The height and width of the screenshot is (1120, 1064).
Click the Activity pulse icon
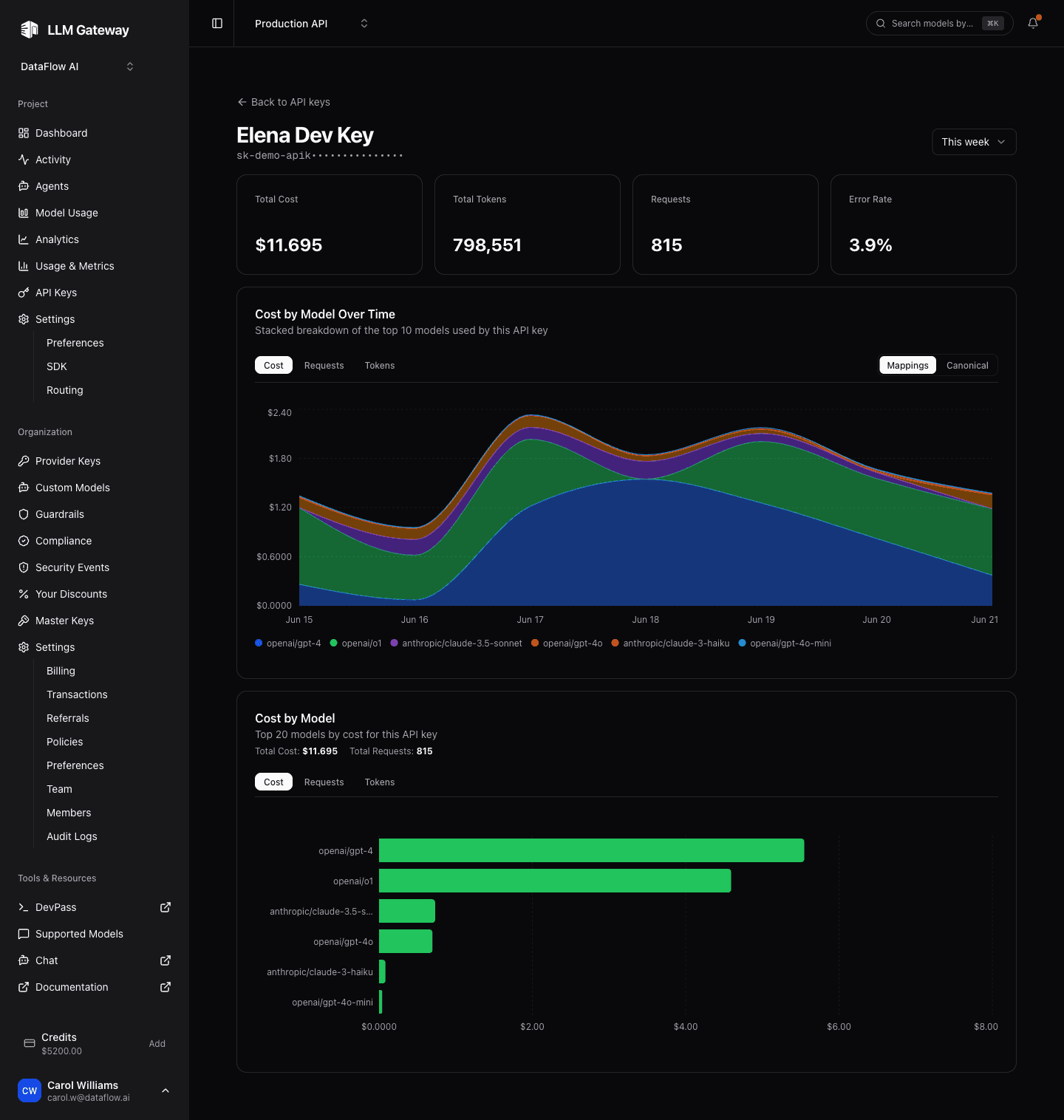(24, 160)
